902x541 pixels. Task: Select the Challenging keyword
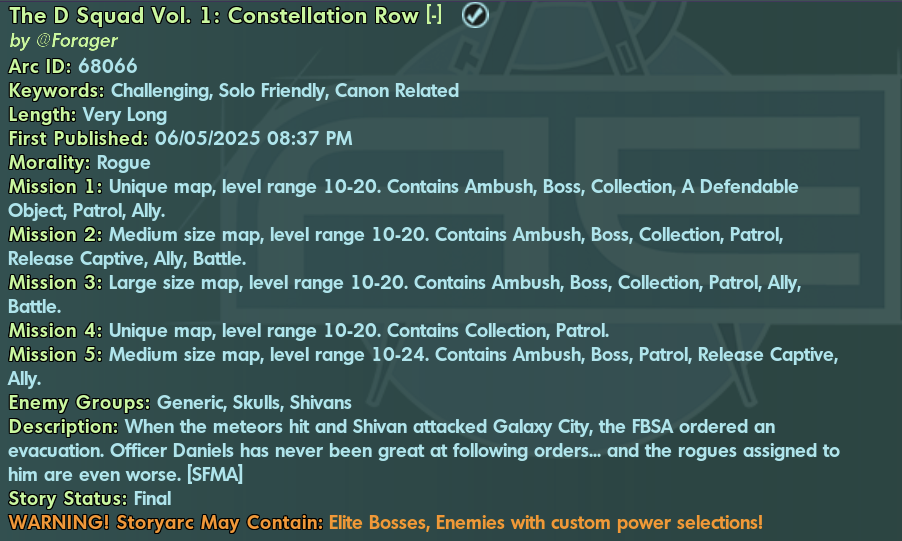pyautogui.click(x=160, y=91)
